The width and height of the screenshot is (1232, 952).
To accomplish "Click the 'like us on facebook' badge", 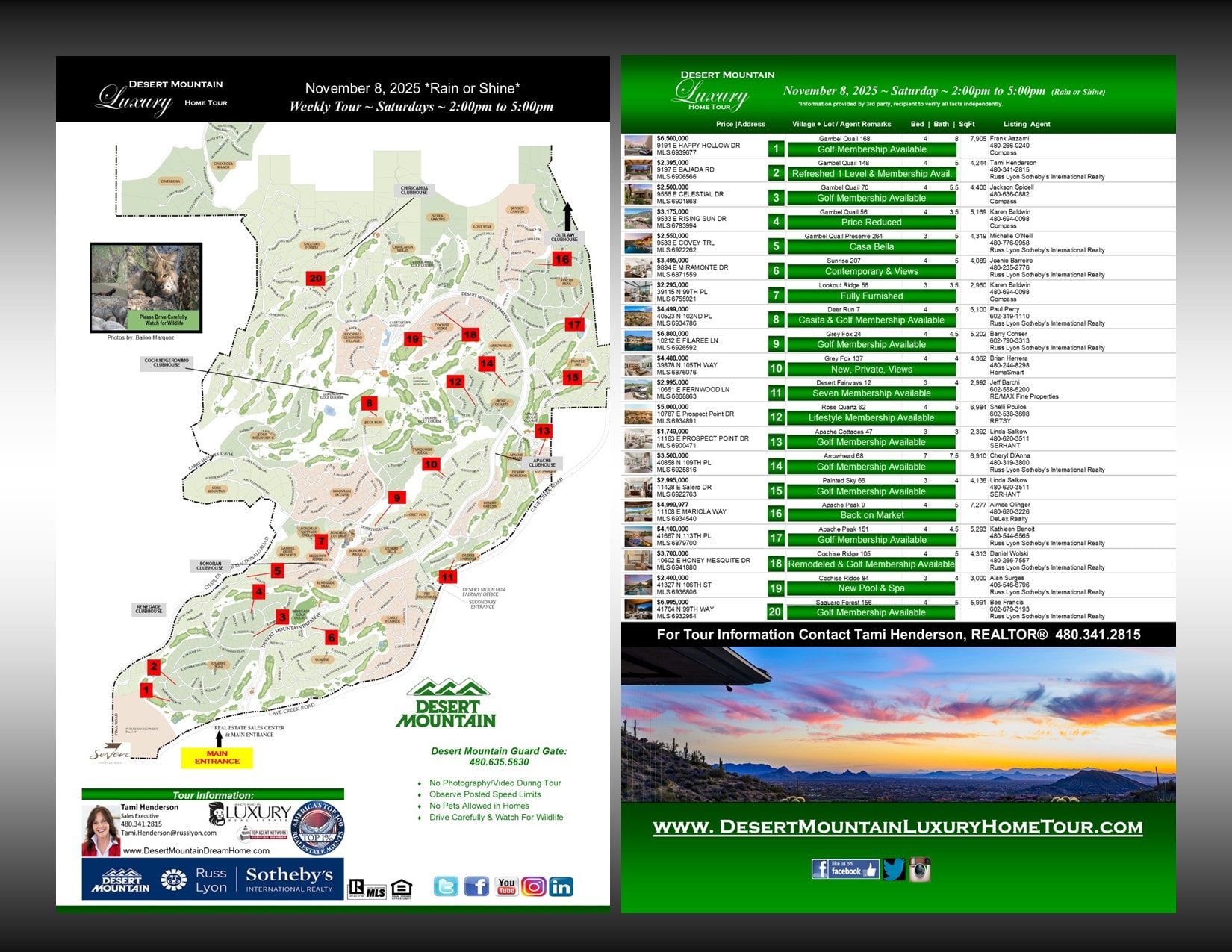I will click(x=844, y=869).
